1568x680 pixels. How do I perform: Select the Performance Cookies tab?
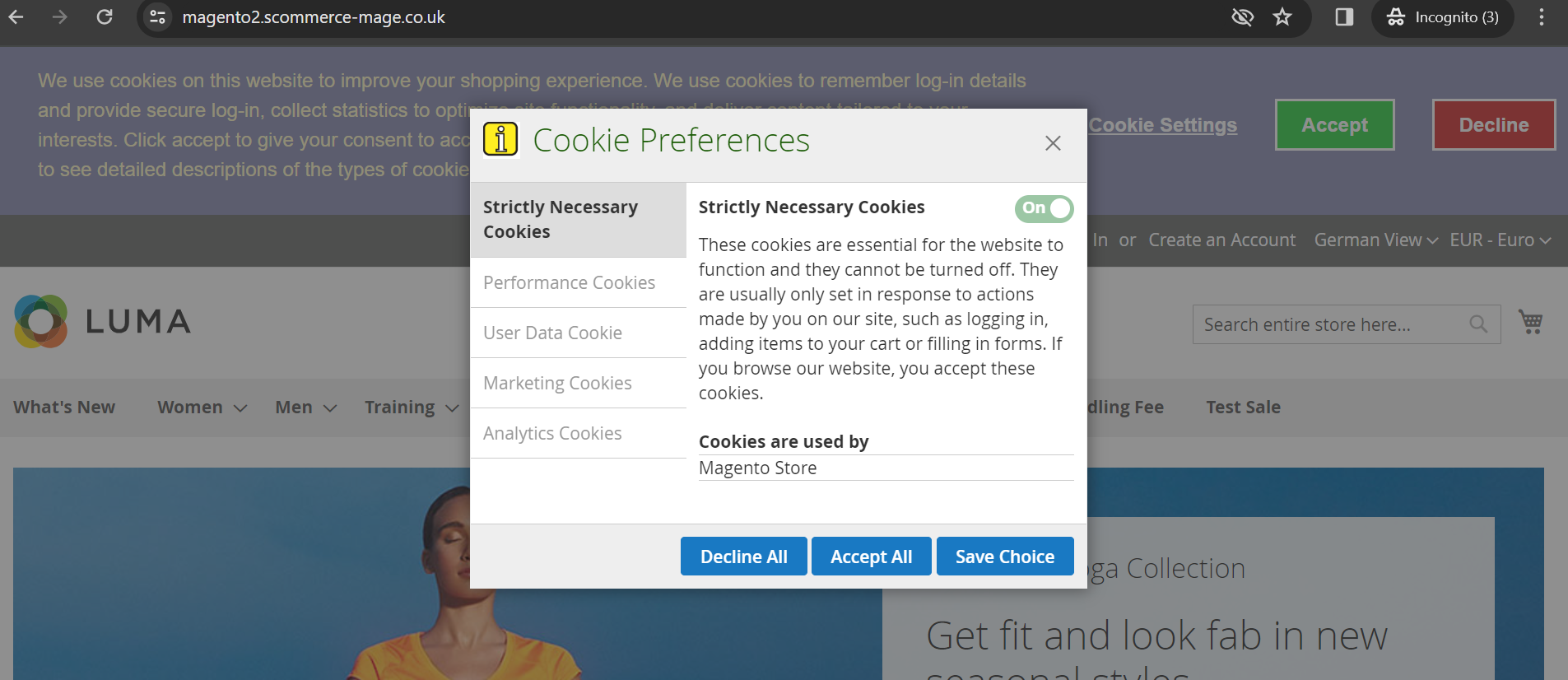pyautogui.click(x=569, y=282)
